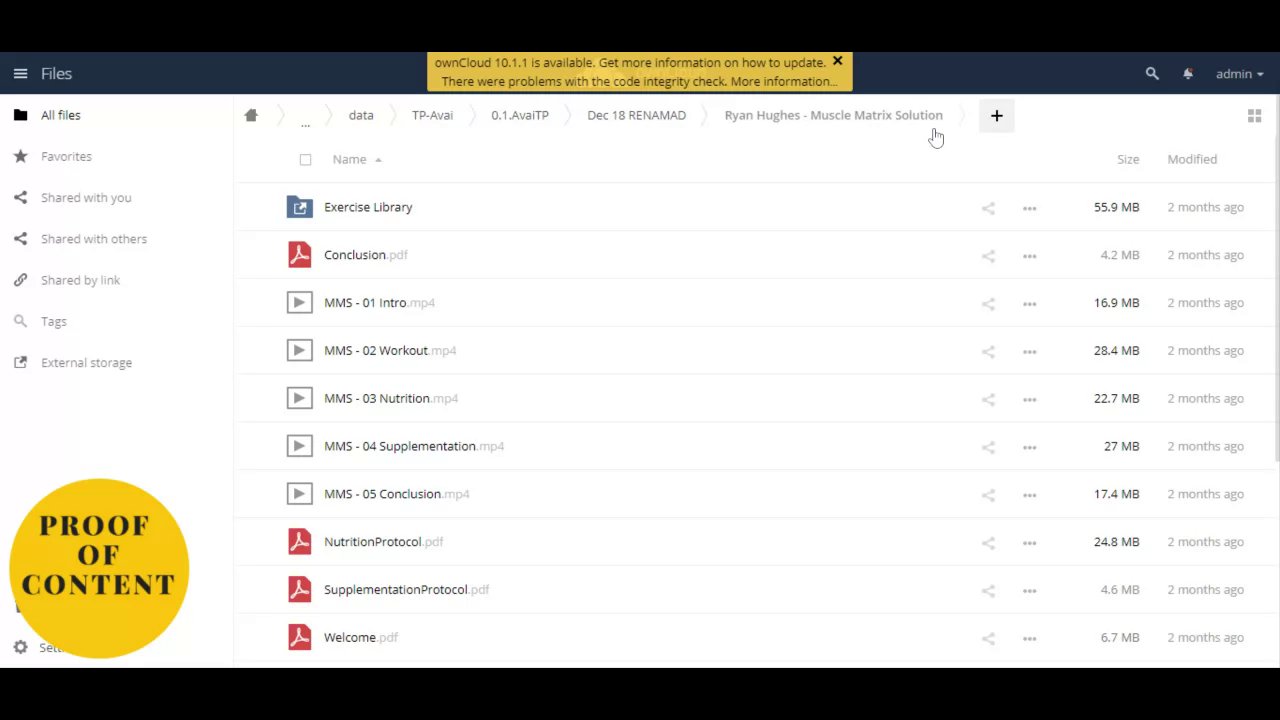Share SupplementationProtocol.pdf
Viewport: 1280px width, 720px height.
click(x=988, y=590)
